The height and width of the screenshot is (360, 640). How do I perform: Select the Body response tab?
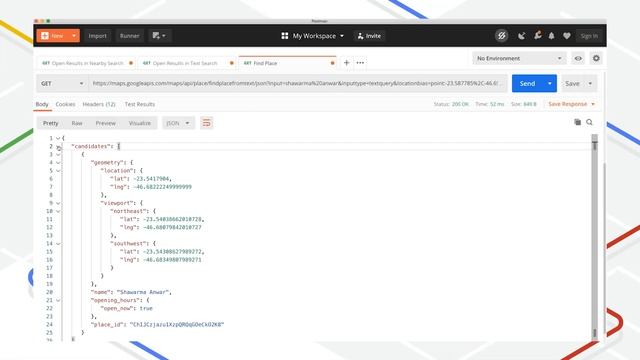point(42,104)
